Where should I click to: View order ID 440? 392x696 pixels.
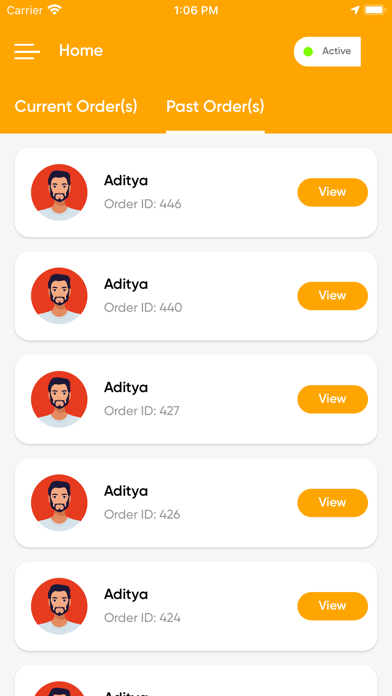coord(333,296)
